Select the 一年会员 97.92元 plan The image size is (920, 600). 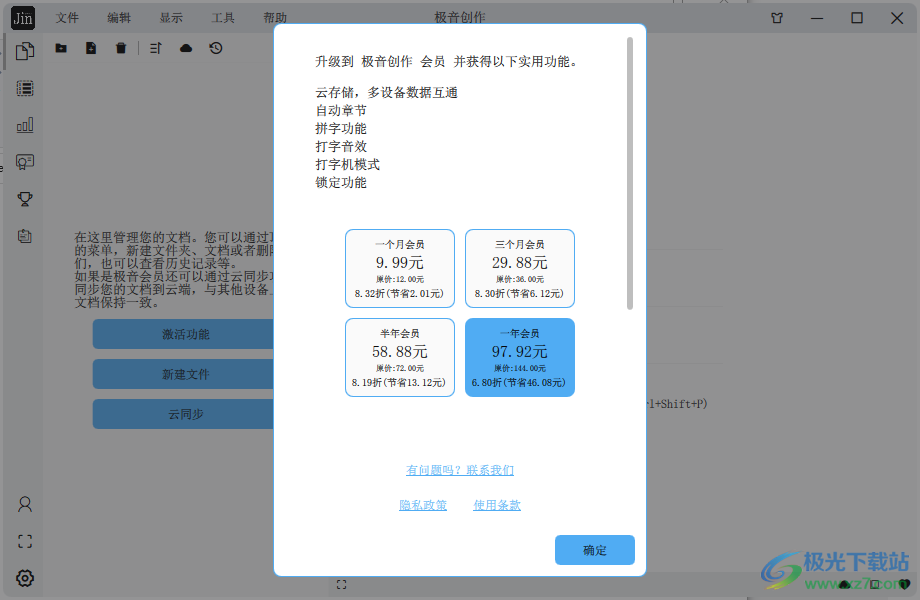pos(520,358)
